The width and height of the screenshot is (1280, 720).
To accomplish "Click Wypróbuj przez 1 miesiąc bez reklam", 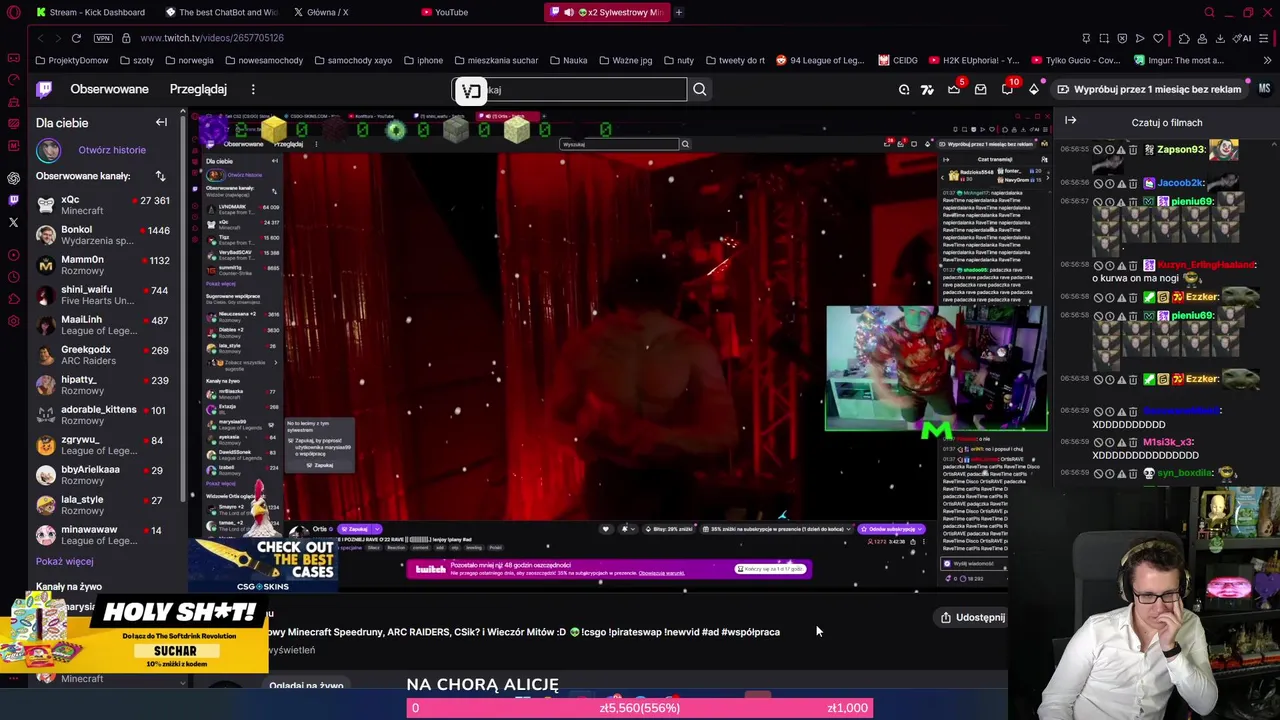I will (1149, 89).
